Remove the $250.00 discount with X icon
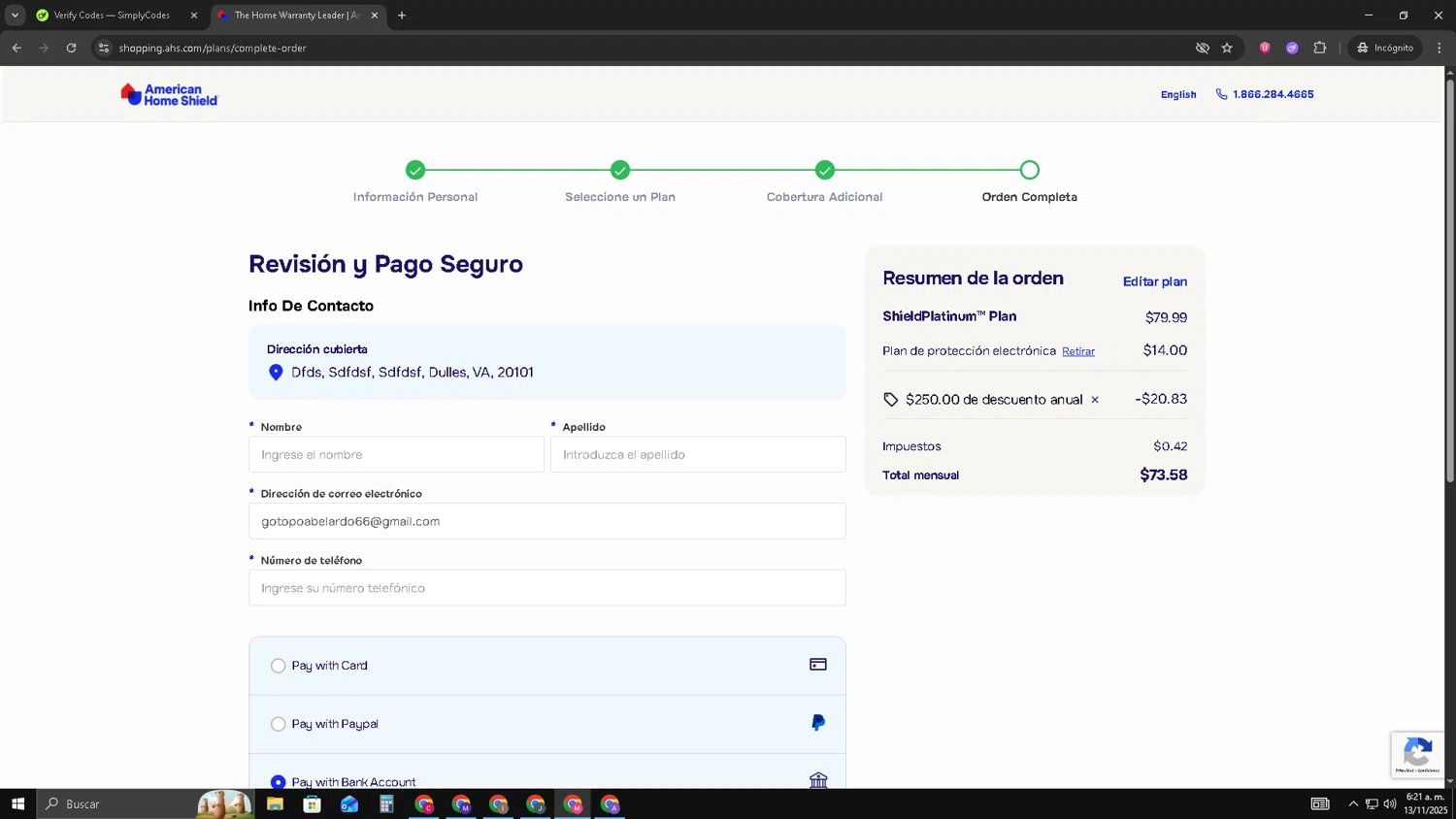The image size is (1456, 819). pos(1095,400)
